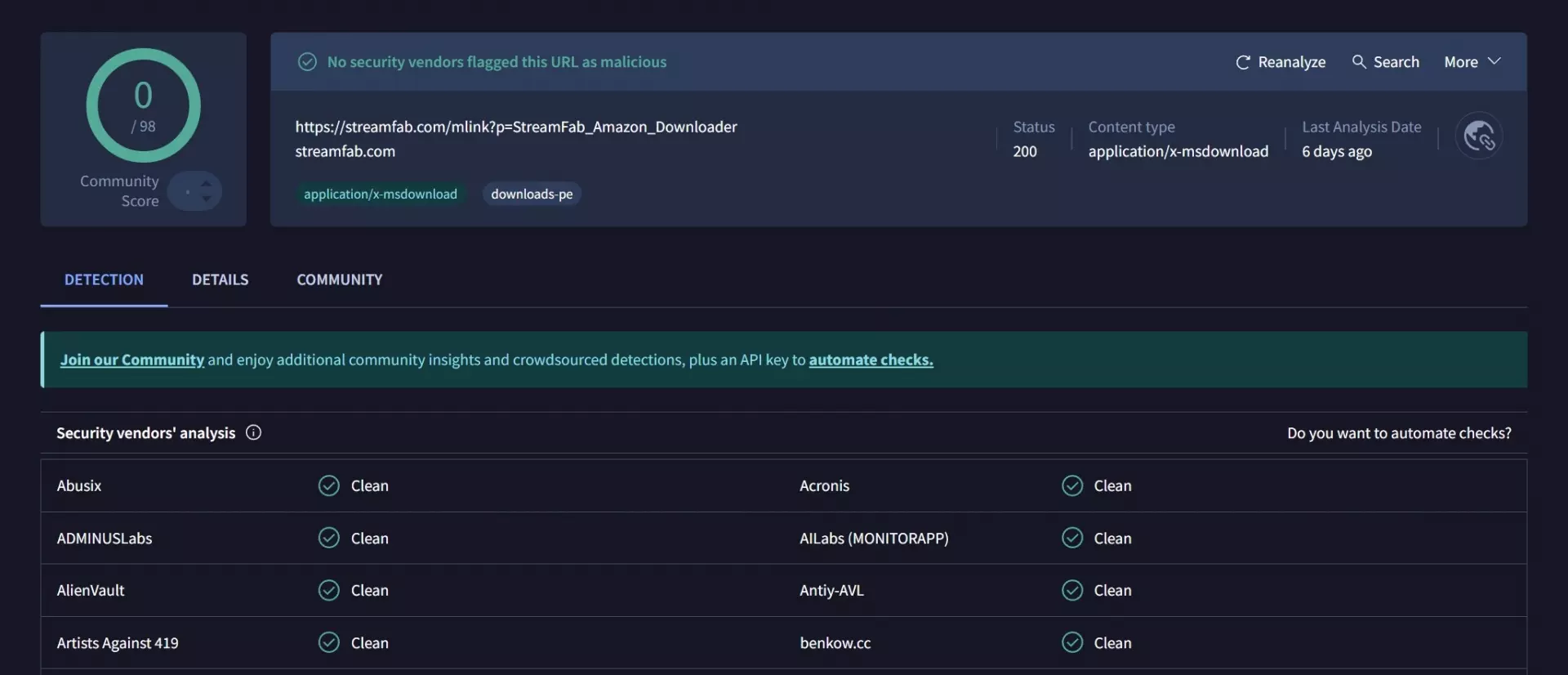Click the No security vendors flagged message
The image size is (1568, 675).
click(497, 62)
